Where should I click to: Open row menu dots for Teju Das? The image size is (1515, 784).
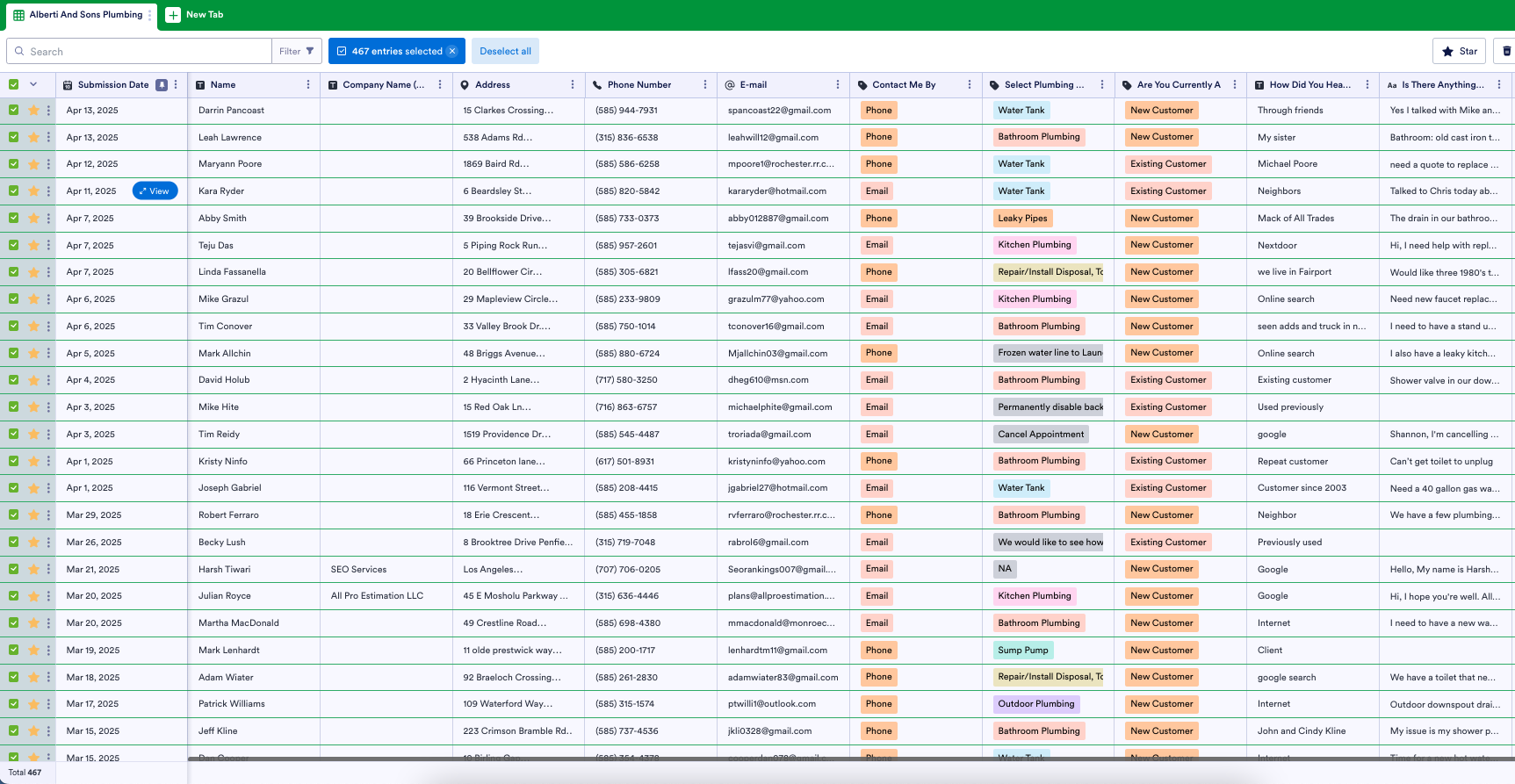click(x=48, y=246)
